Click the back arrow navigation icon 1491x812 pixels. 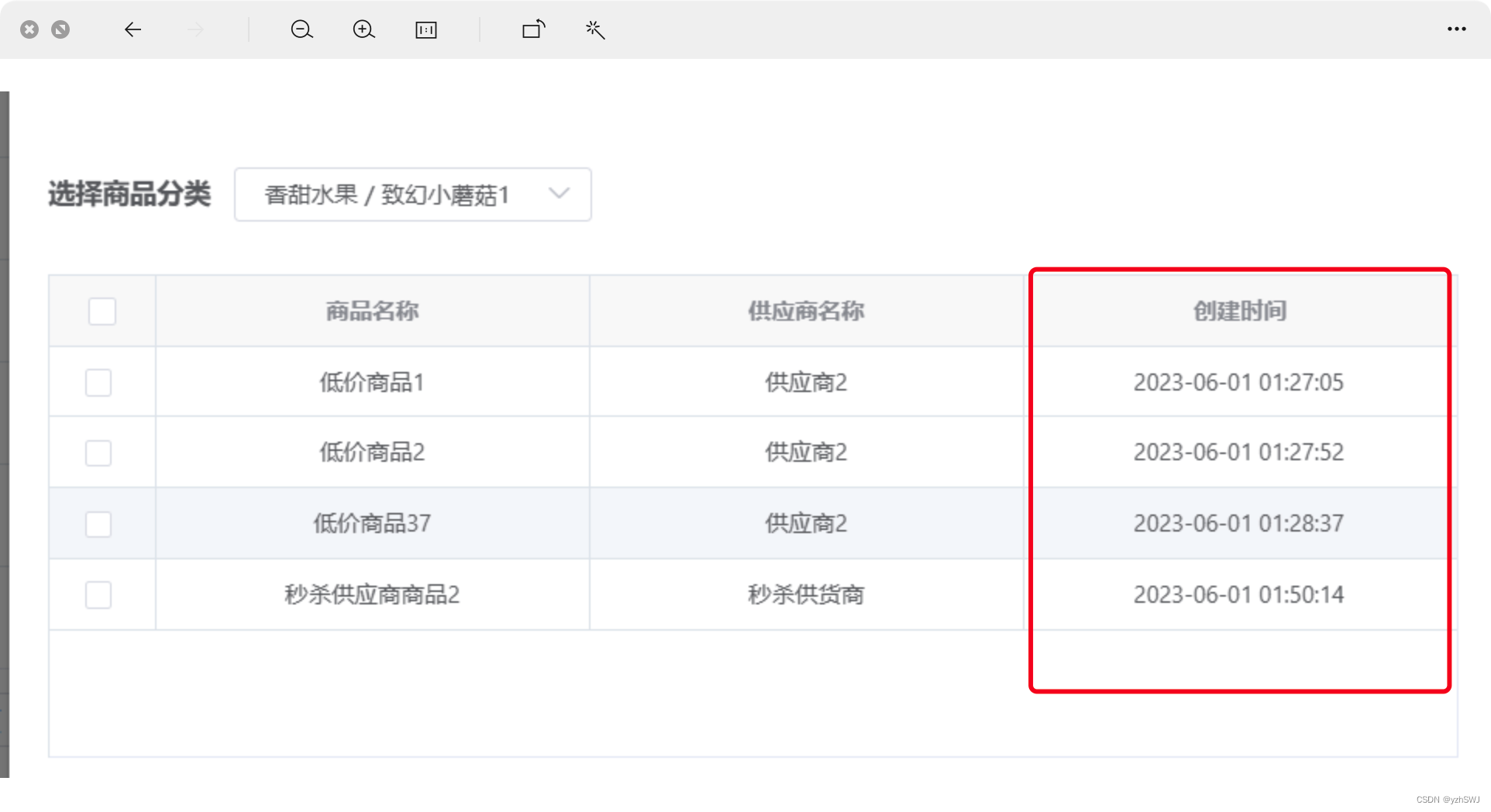point(133,29)
